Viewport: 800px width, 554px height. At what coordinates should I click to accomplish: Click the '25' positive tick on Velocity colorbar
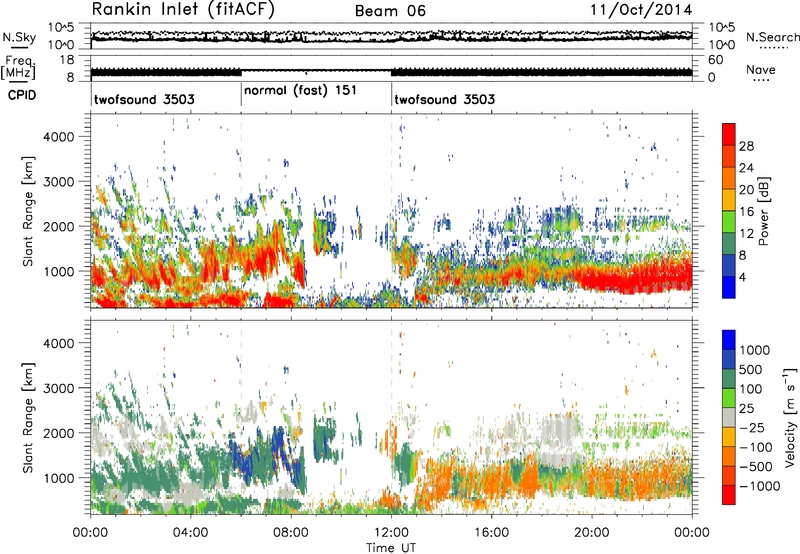click(x=746, y=408)
